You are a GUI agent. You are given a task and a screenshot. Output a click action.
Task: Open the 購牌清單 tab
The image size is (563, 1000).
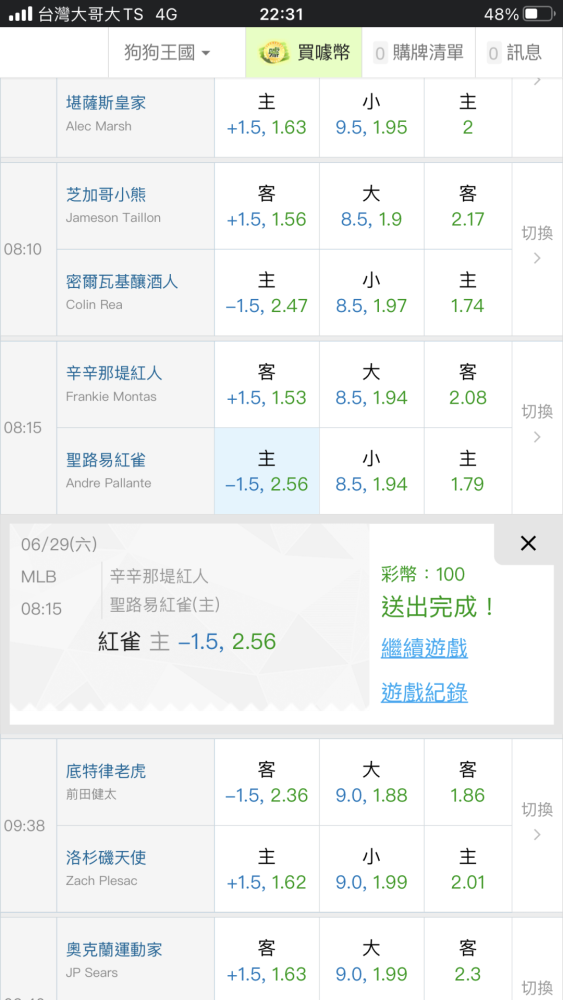coord(418,52)
